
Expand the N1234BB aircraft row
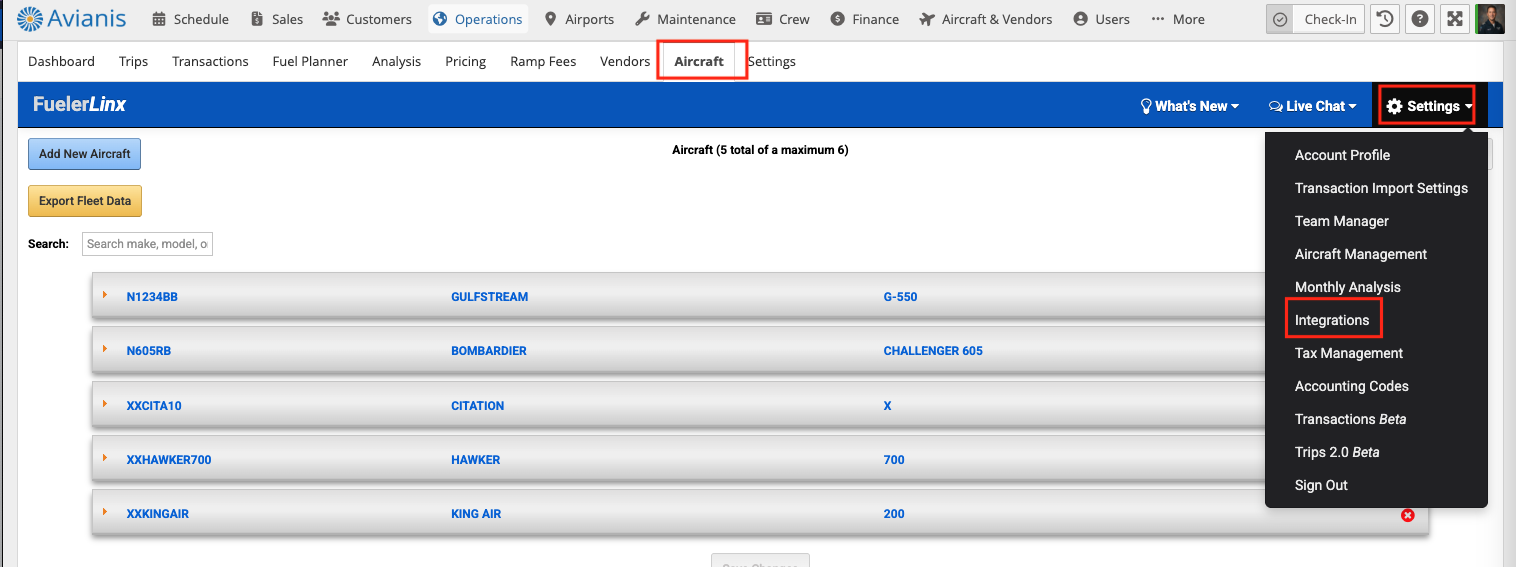[105, 295]
